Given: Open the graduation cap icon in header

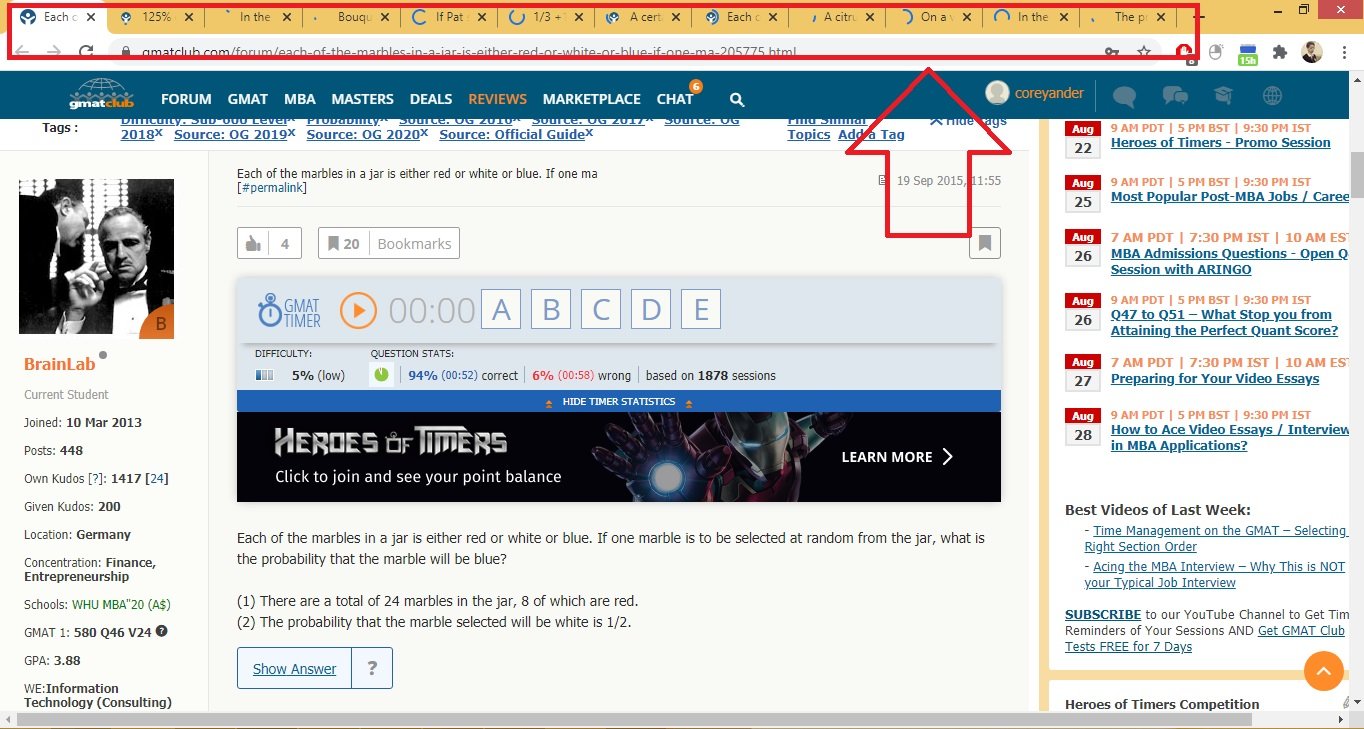Looking at the screenshot, I should [x=1223, y=96].
